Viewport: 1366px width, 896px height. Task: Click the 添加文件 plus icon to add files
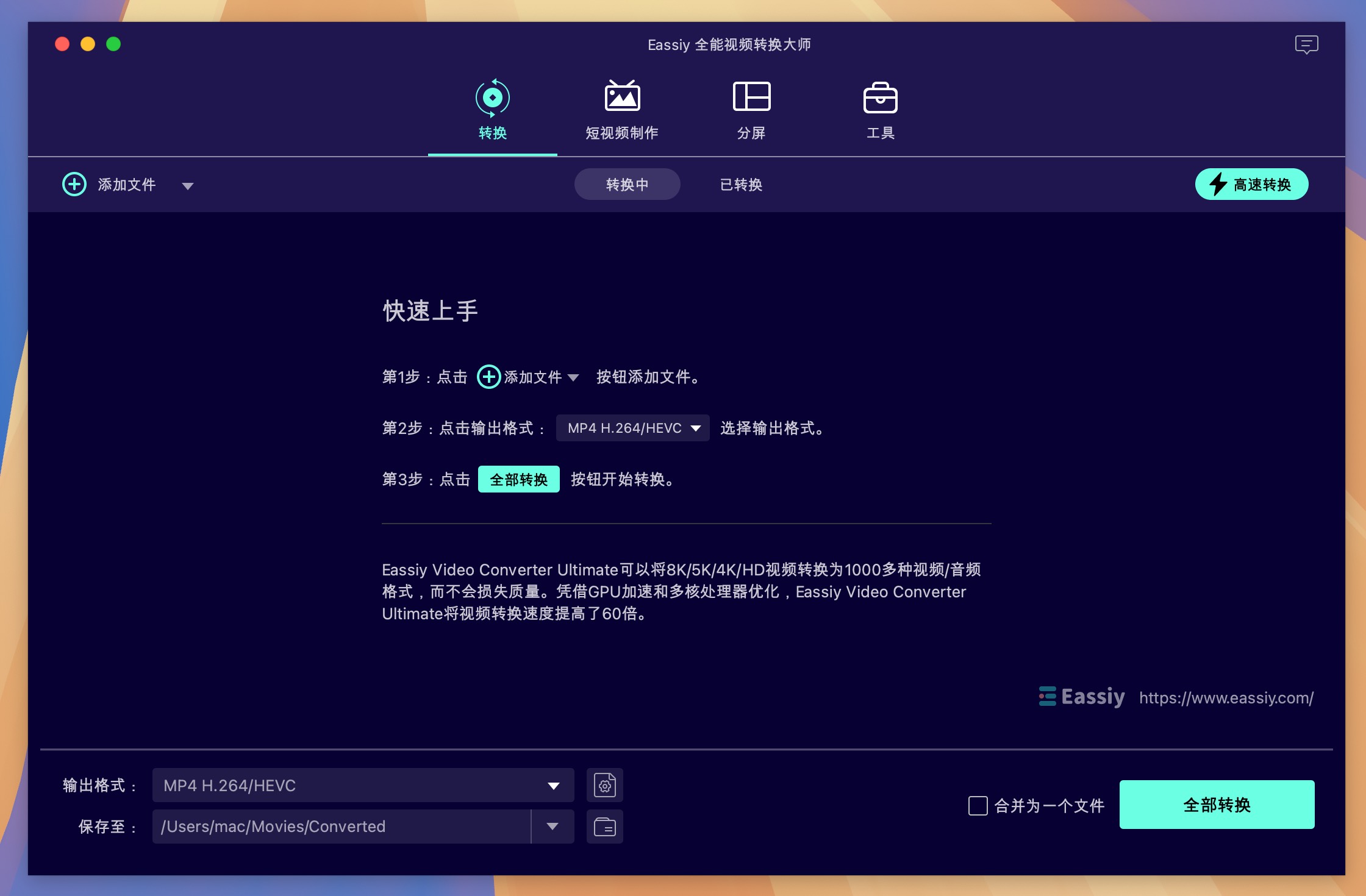75,184
